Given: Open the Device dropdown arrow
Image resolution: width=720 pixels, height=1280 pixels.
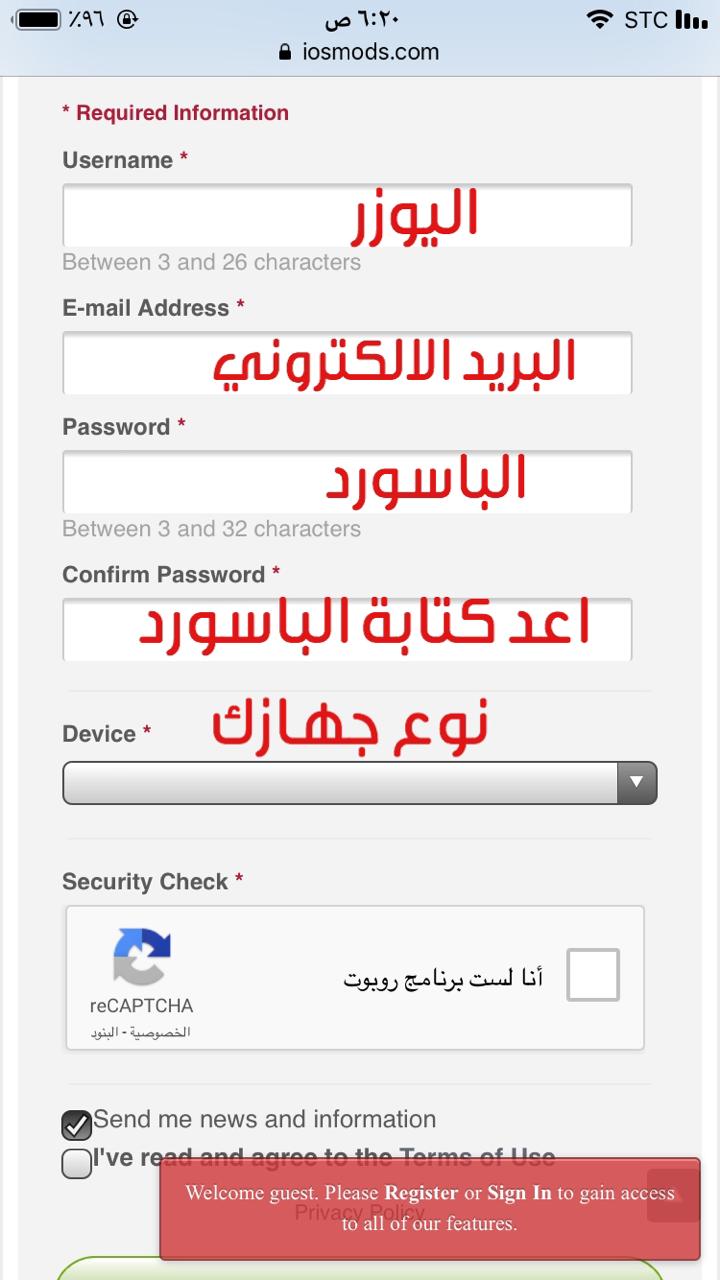Looking at the screenshot, I should 636,783.
